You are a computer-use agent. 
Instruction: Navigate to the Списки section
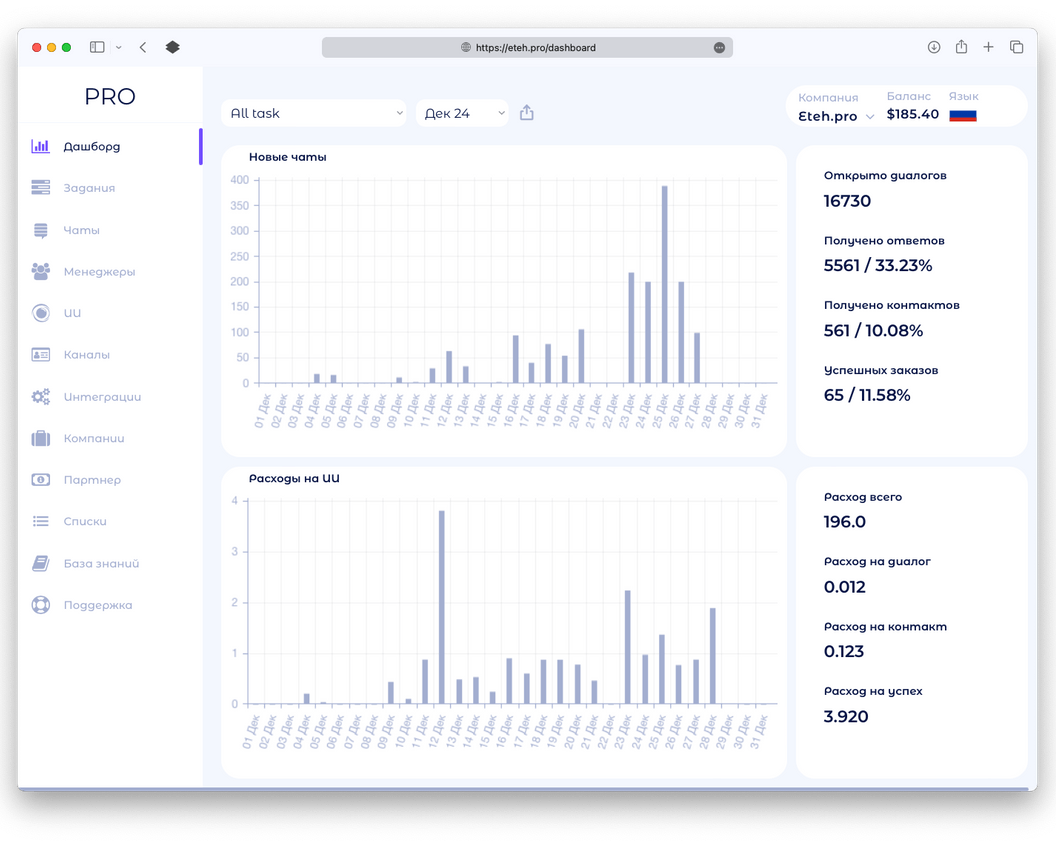pyautogui.click(x=85, y=521)
